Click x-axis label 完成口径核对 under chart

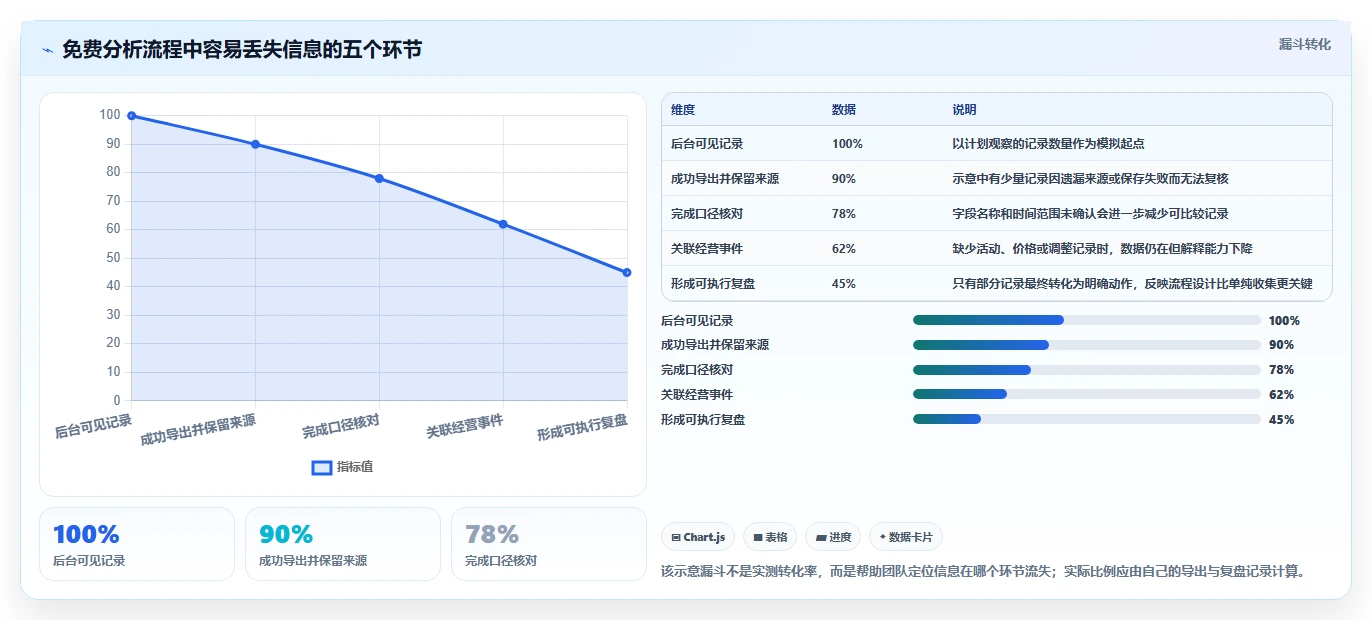341,427
